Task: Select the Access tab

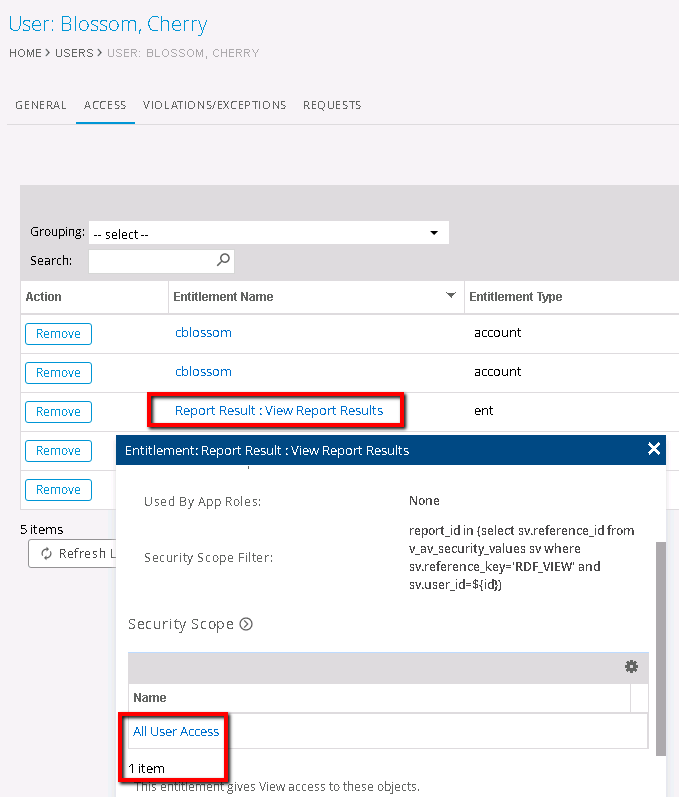Action: pyautogui.click(x=105, y=105)
